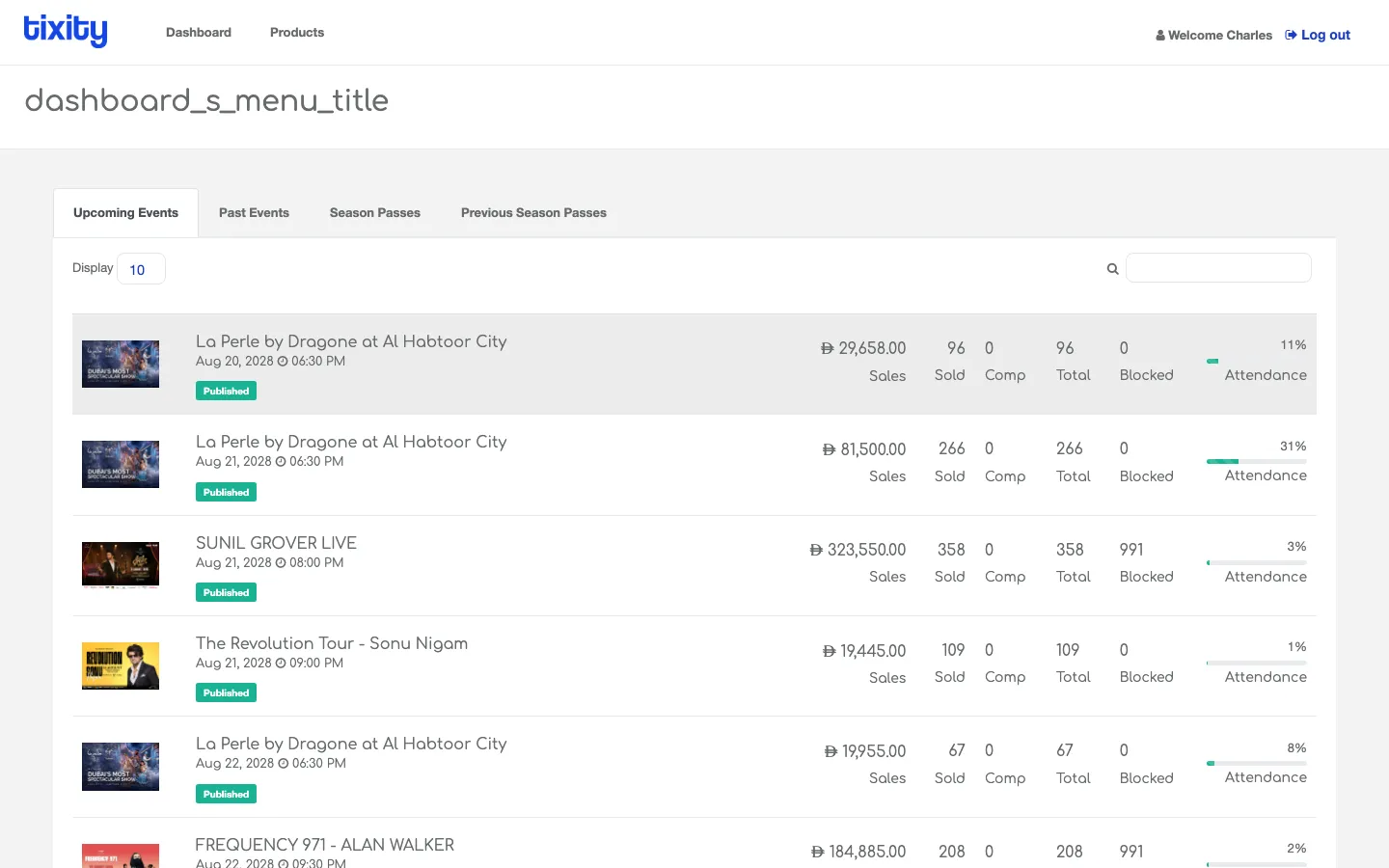Click the 19,955.00 sales amount
Screen dimensions: 1389x868
tap(865, 751)
